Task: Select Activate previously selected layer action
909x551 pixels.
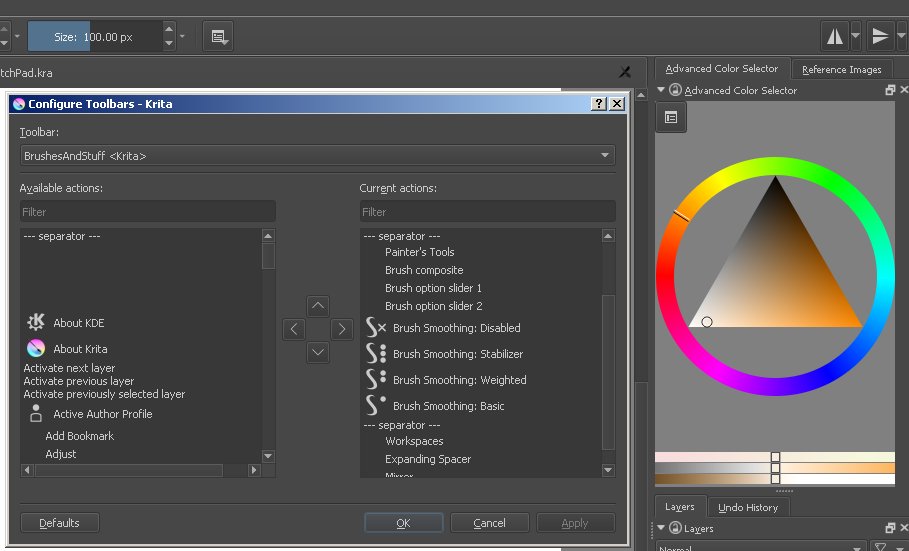Action: coord(104,394)
